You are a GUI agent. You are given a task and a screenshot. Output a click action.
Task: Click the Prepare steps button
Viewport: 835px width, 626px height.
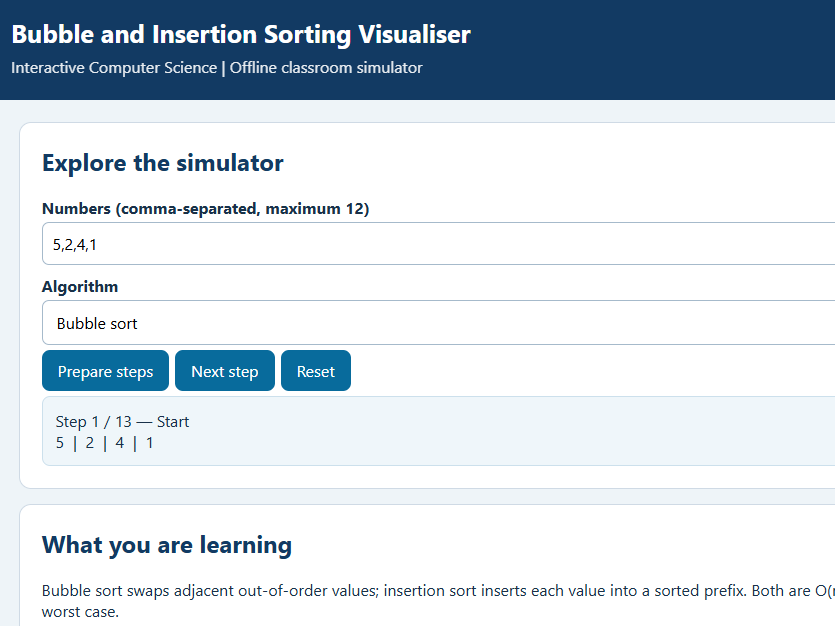tap(105, 371)
